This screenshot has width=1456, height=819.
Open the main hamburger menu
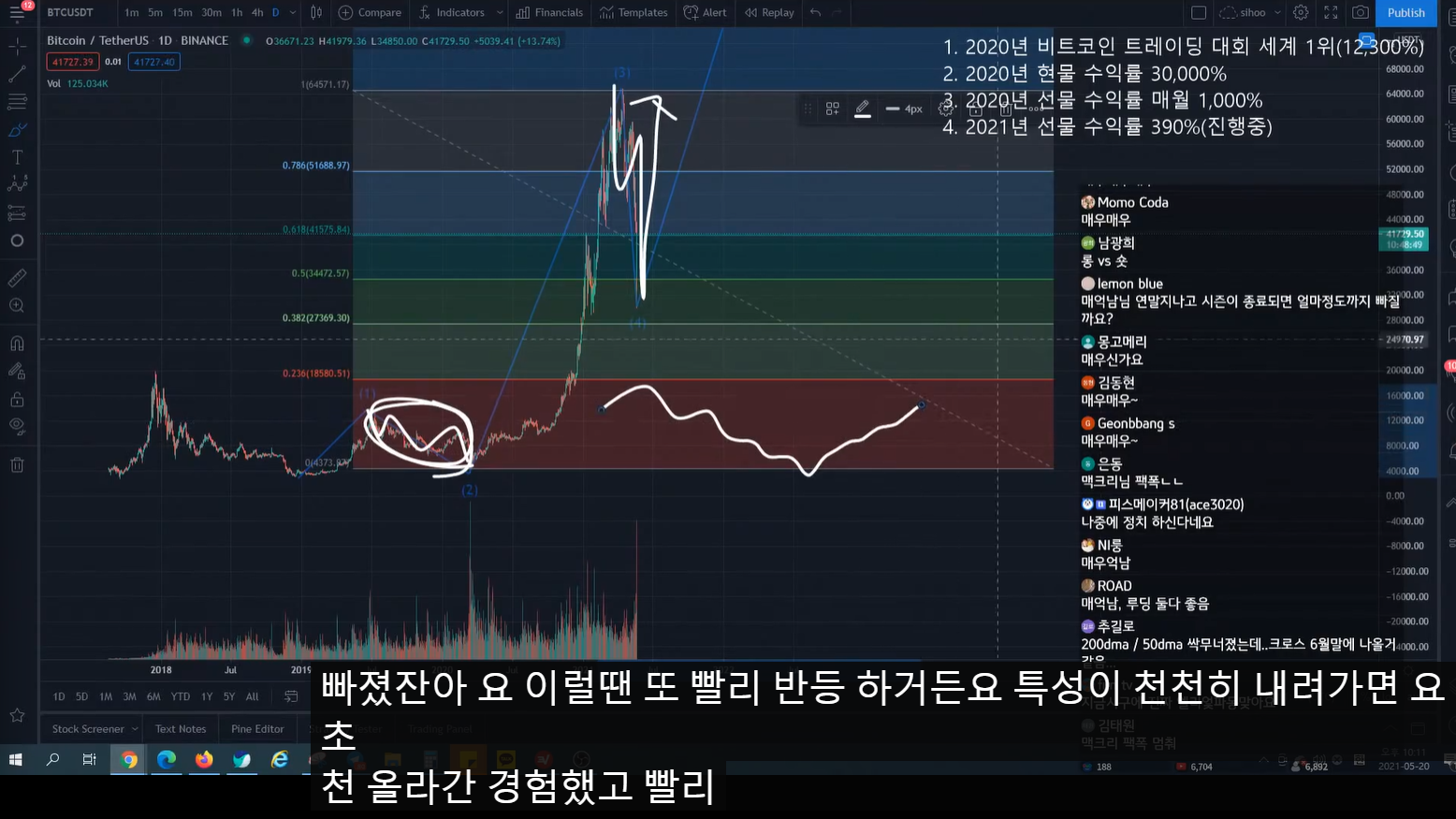tap(17, 13)
